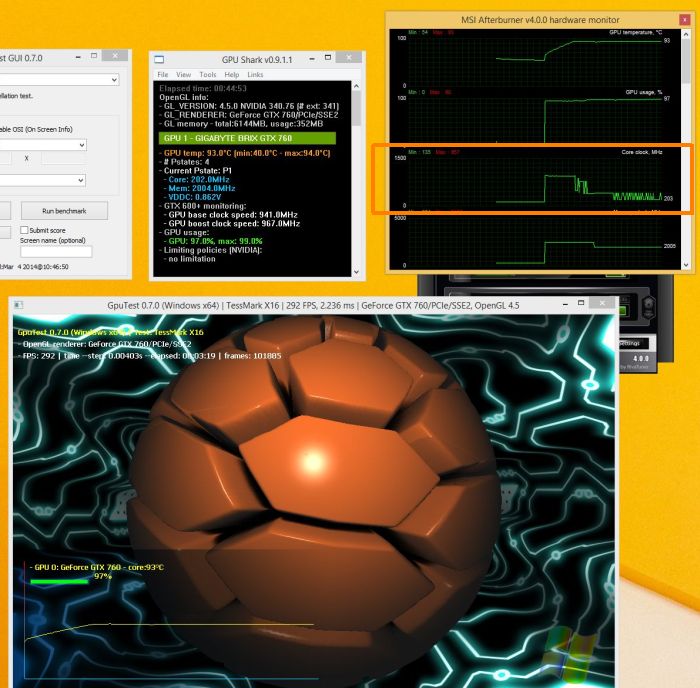Image resolution: width=700 pixels, height=688 pixels.
Task: Close the MSI Afterburner hardware monitor
Action: pos(684,20)
